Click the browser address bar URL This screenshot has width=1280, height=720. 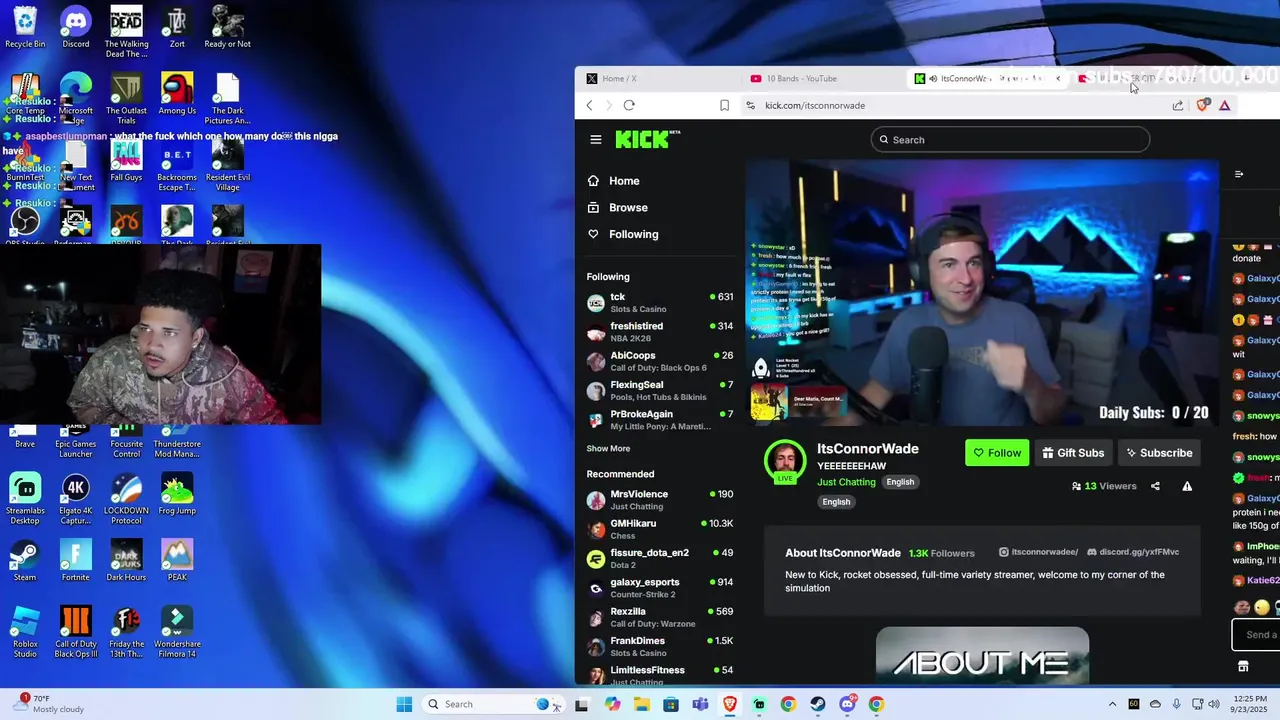point(815,105)
